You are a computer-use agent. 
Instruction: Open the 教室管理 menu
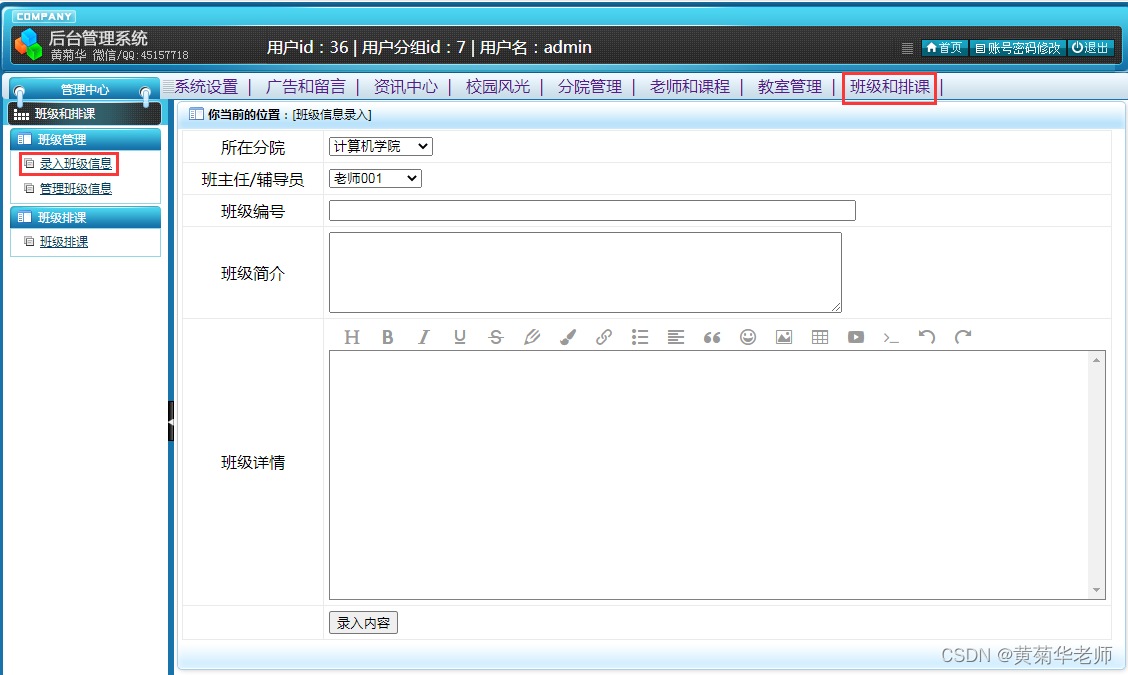point(790,87)
